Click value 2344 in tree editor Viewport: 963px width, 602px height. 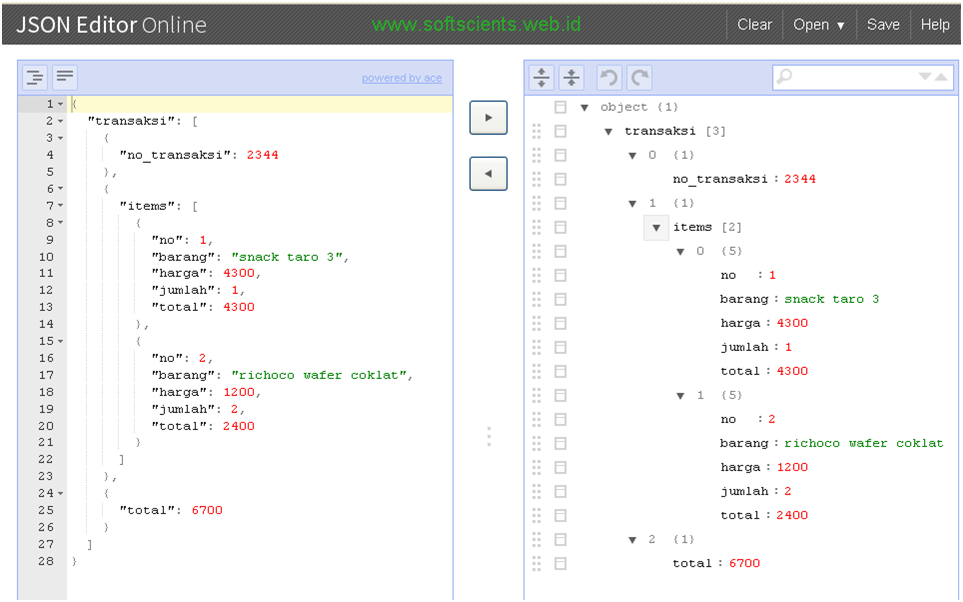click(x=800, y=179)
